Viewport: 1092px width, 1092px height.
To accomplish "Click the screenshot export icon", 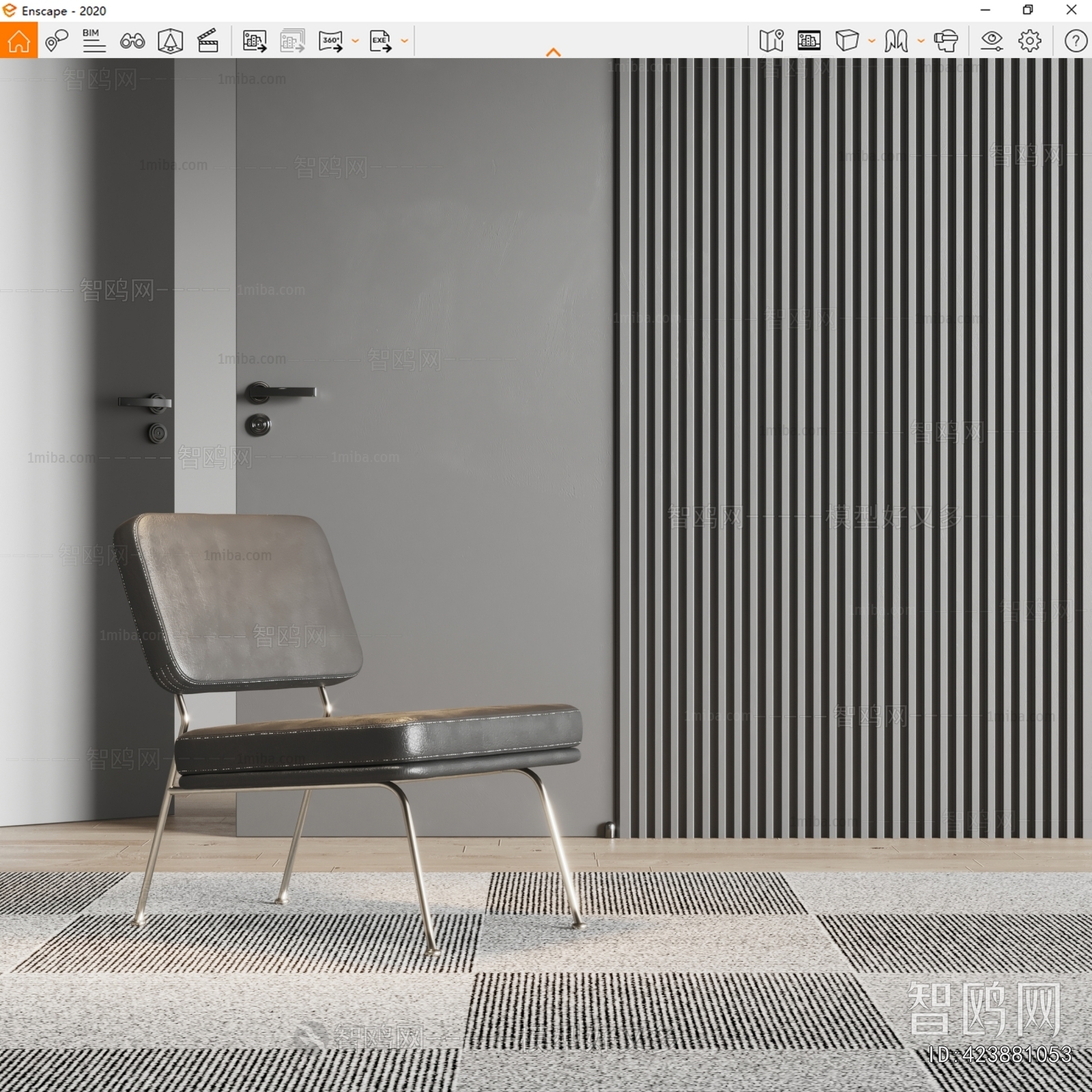I will pos(255,41).
